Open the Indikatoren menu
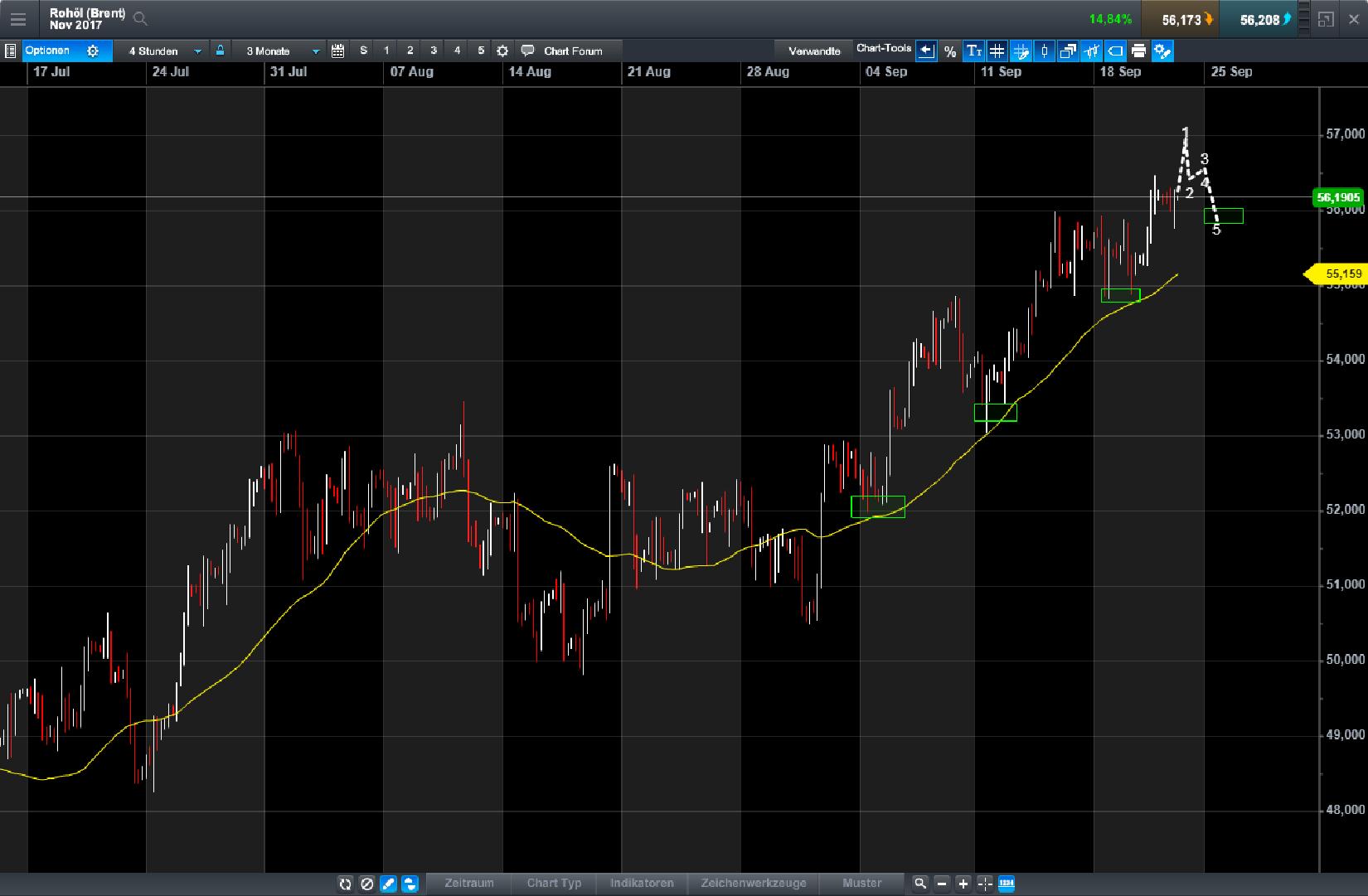 click(642, 884)
